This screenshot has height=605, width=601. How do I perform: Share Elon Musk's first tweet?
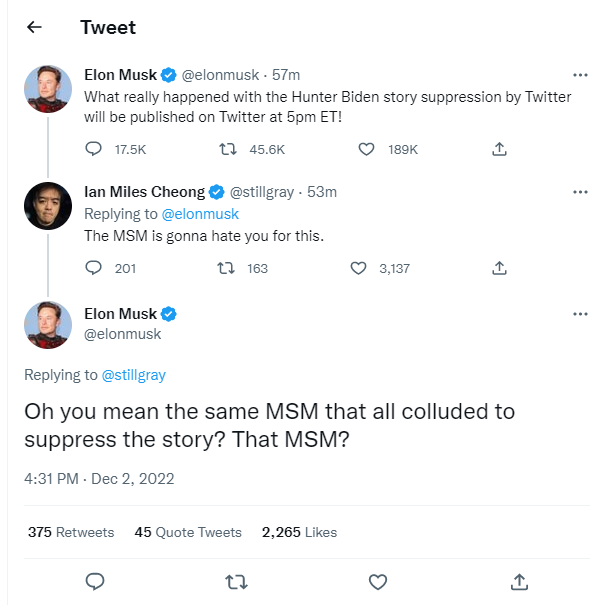click(500, 149)
